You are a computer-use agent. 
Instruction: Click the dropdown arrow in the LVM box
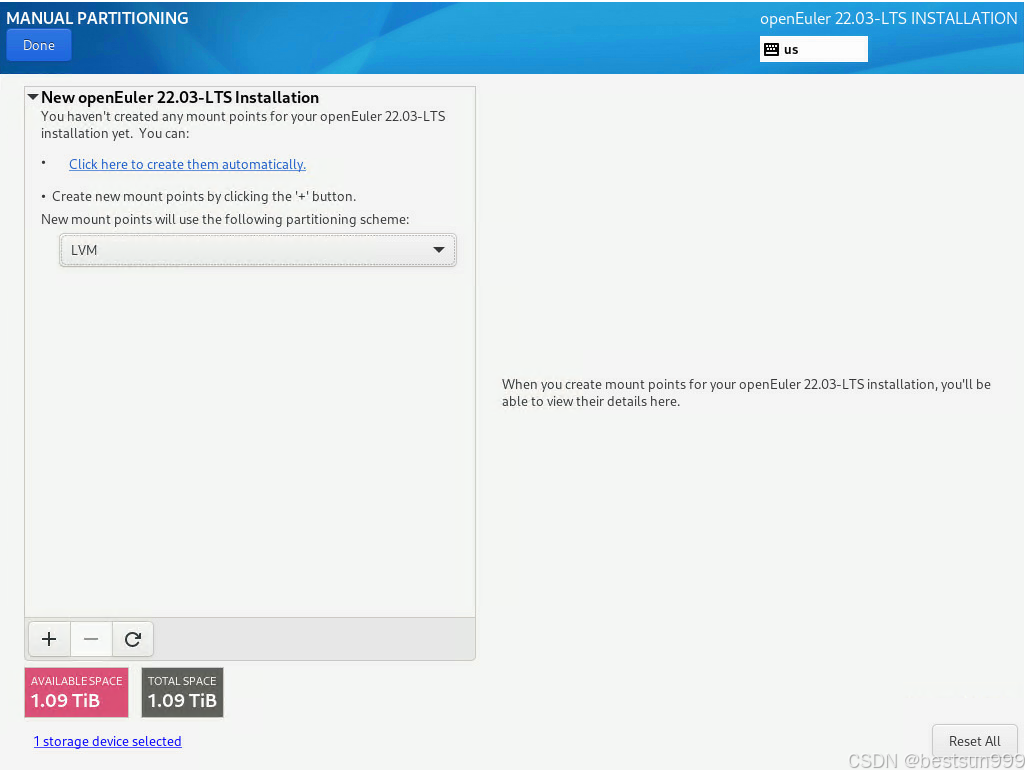point(438,250)
